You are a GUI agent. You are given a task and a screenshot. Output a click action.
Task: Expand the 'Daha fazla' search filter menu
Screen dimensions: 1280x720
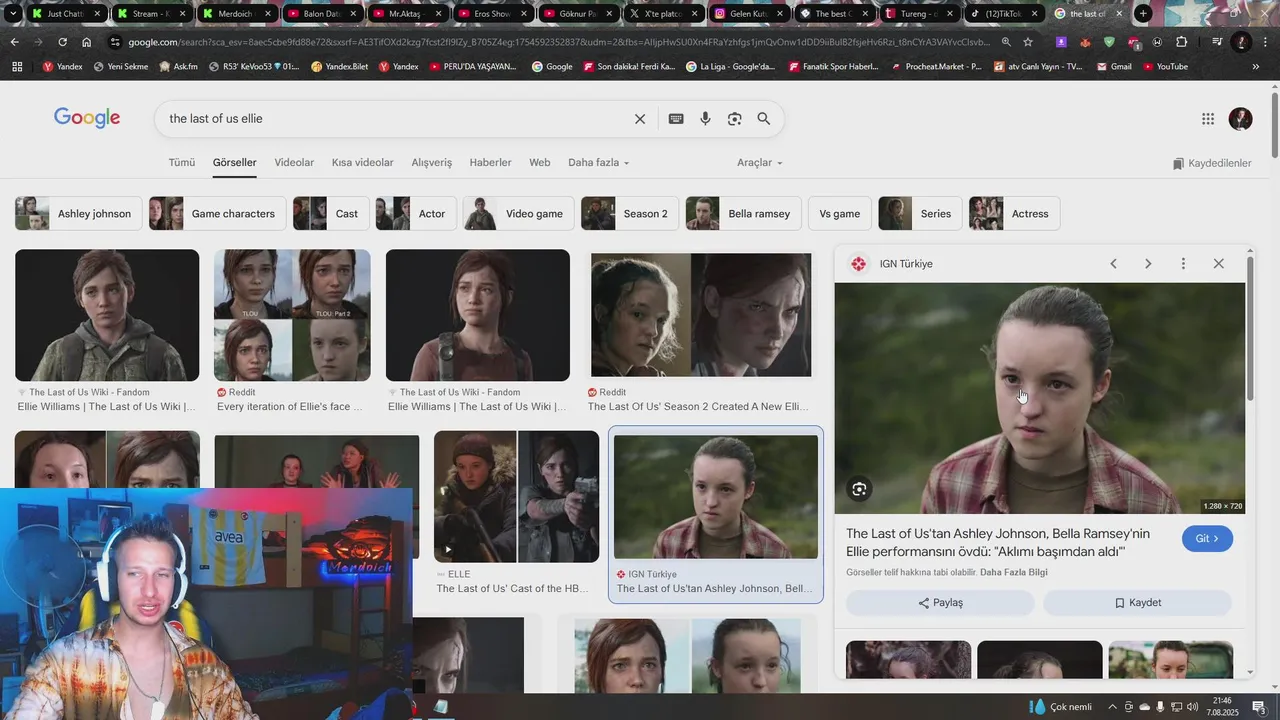(598, 162)
